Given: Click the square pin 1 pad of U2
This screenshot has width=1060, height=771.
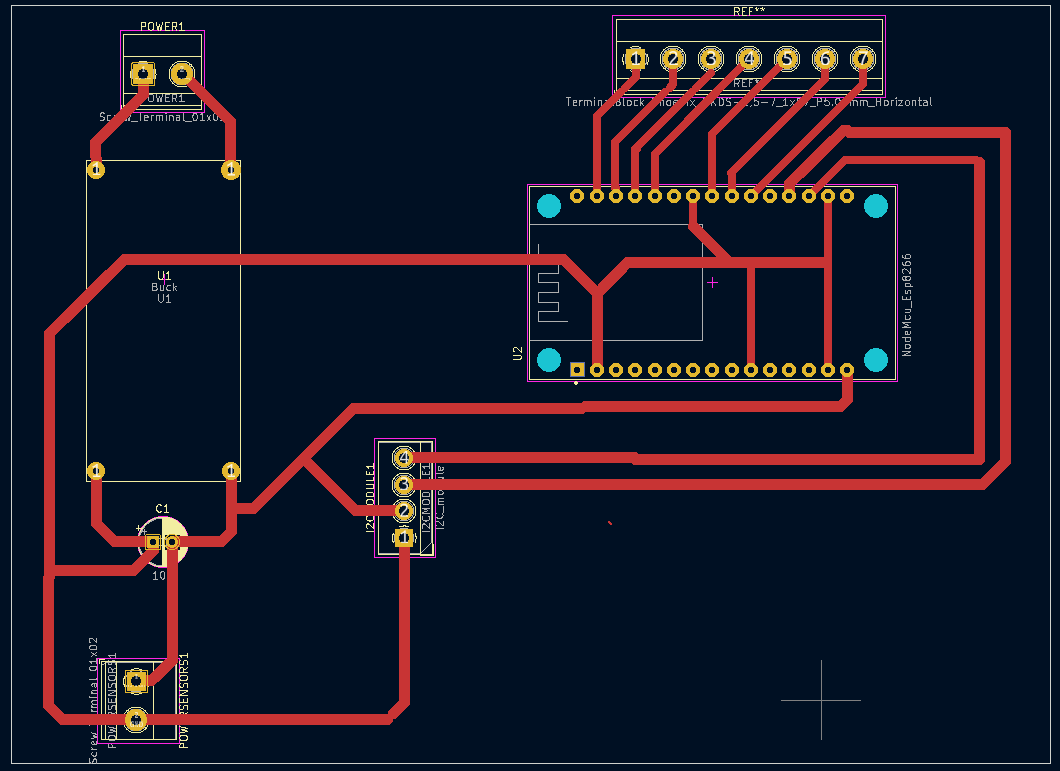Looking at the screenshot, I should pos(577,370).
